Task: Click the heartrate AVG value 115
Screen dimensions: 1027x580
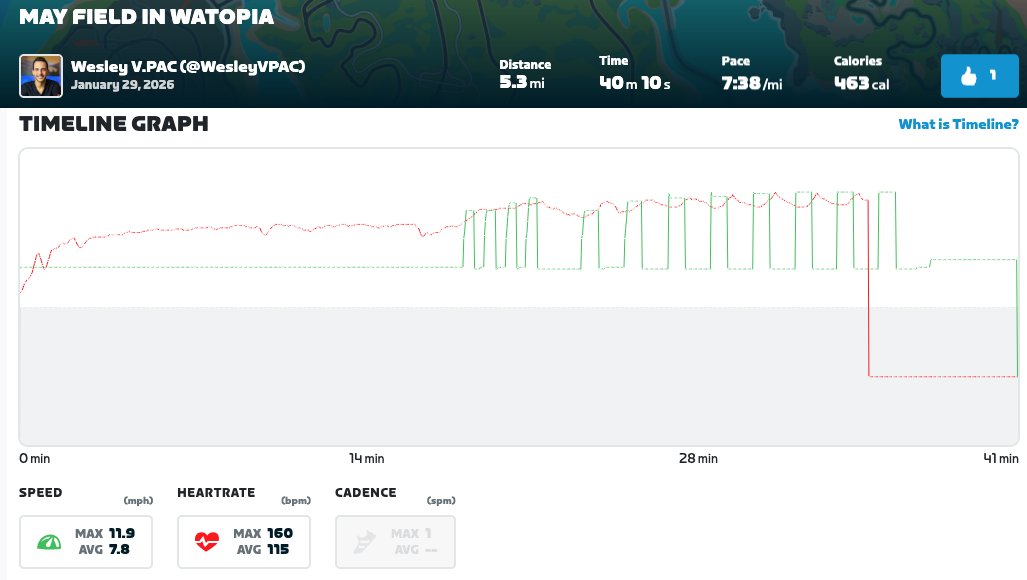Action: [x=278, y=549]
